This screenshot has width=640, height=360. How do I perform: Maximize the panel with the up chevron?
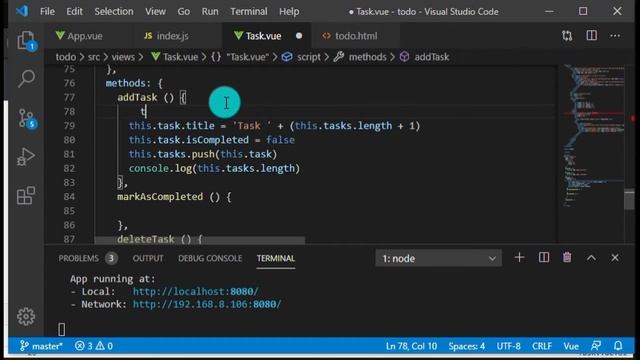591,258
